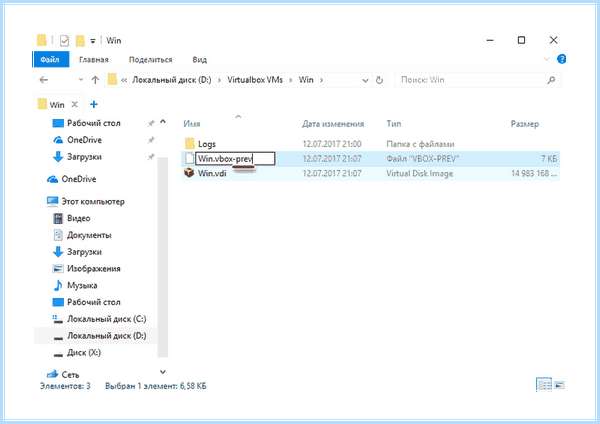Image resolution: width=600 pixels, height=424 pixels.
Task: Close the Win folder tab
Action: point(75,104)
